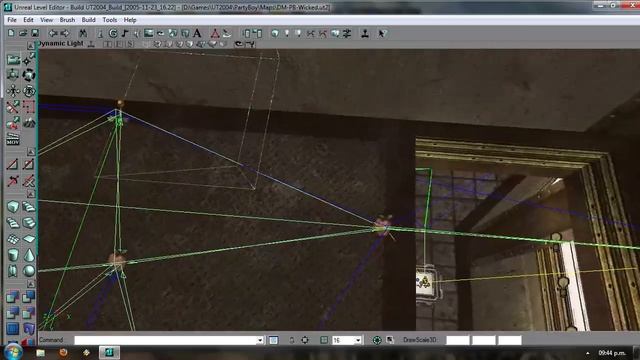
Task: Select the Terrain Editing mountain tool
Action: (29, 122)
